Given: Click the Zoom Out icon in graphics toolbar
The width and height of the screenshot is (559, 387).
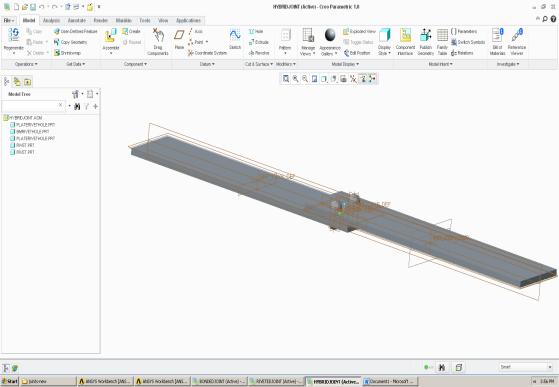Looking at the screenshot, I should click(305, 79).
